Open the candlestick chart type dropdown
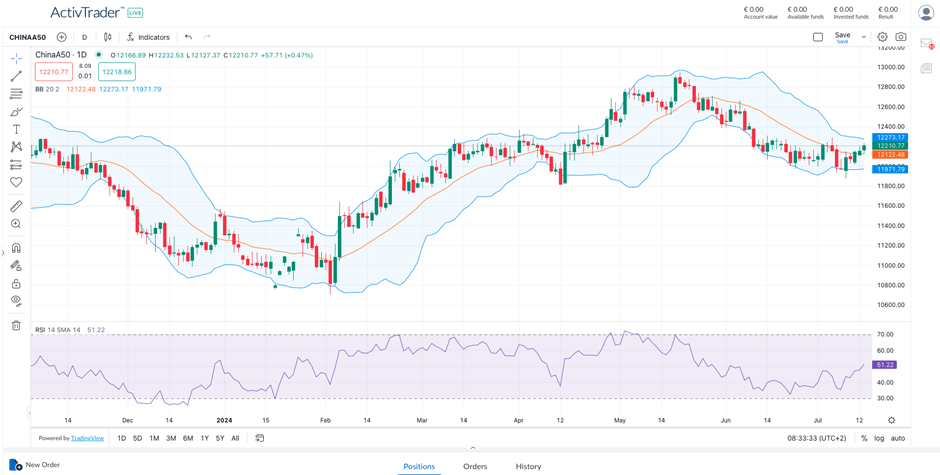Viewport: 940px width, 475px height. click(108, 37)
